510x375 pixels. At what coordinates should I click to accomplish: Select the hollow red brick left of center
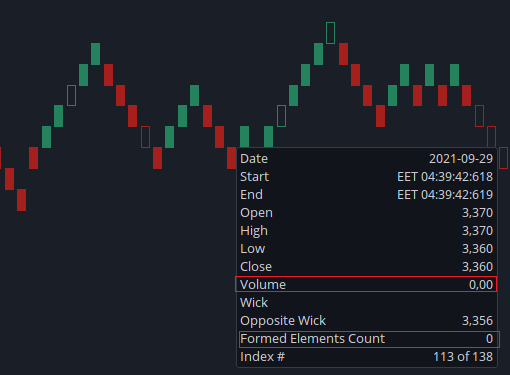pyautogui.click(x=145, y=137)
